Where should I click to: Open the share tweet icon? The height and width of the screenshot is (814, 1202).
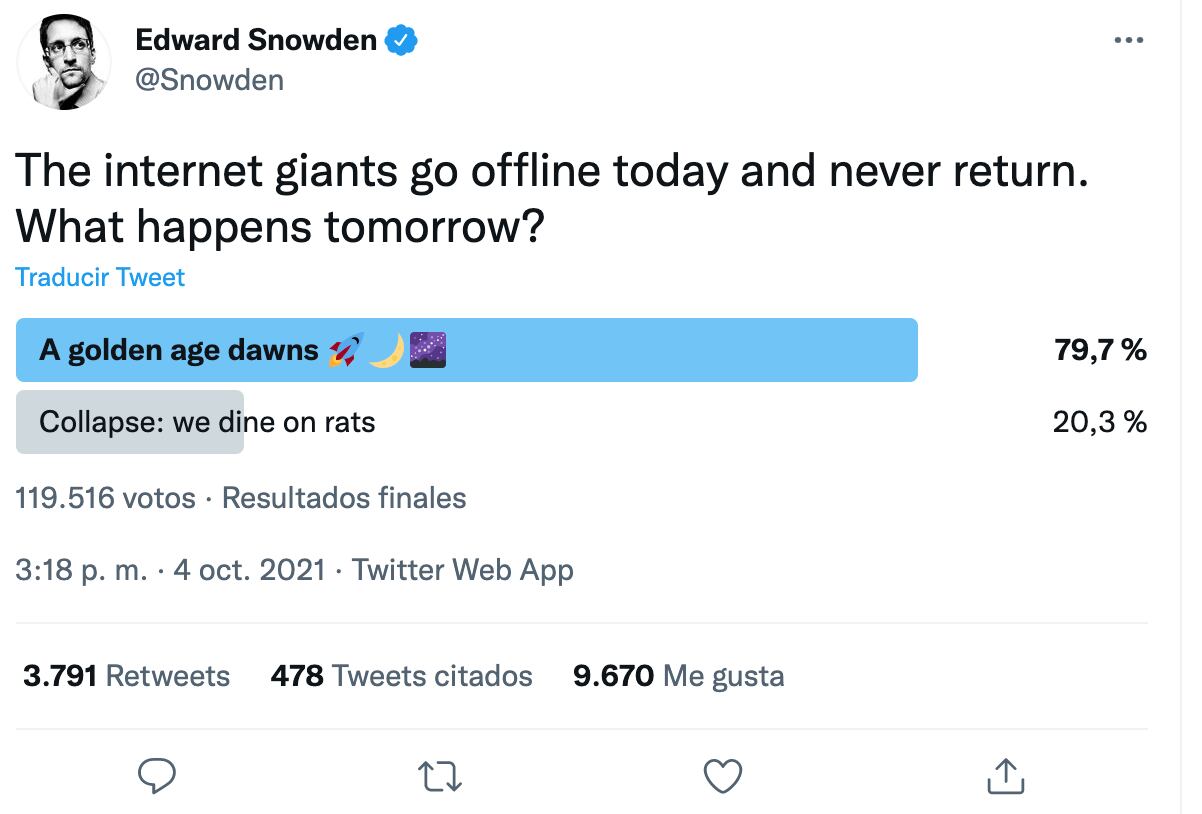click(x=1004, y=776)
